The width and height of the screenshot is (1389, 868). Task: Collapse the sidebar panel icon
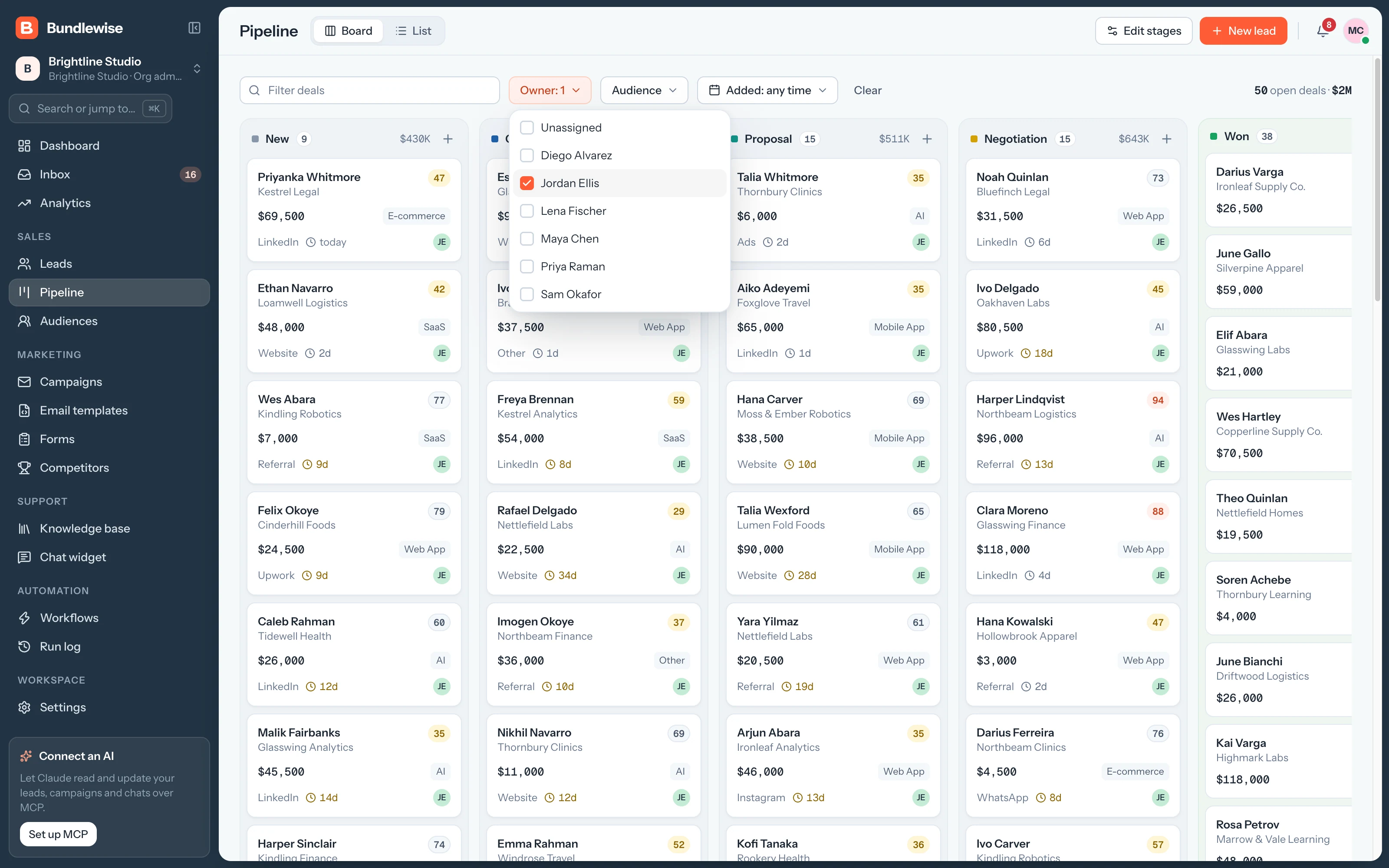tap(194, 27)
